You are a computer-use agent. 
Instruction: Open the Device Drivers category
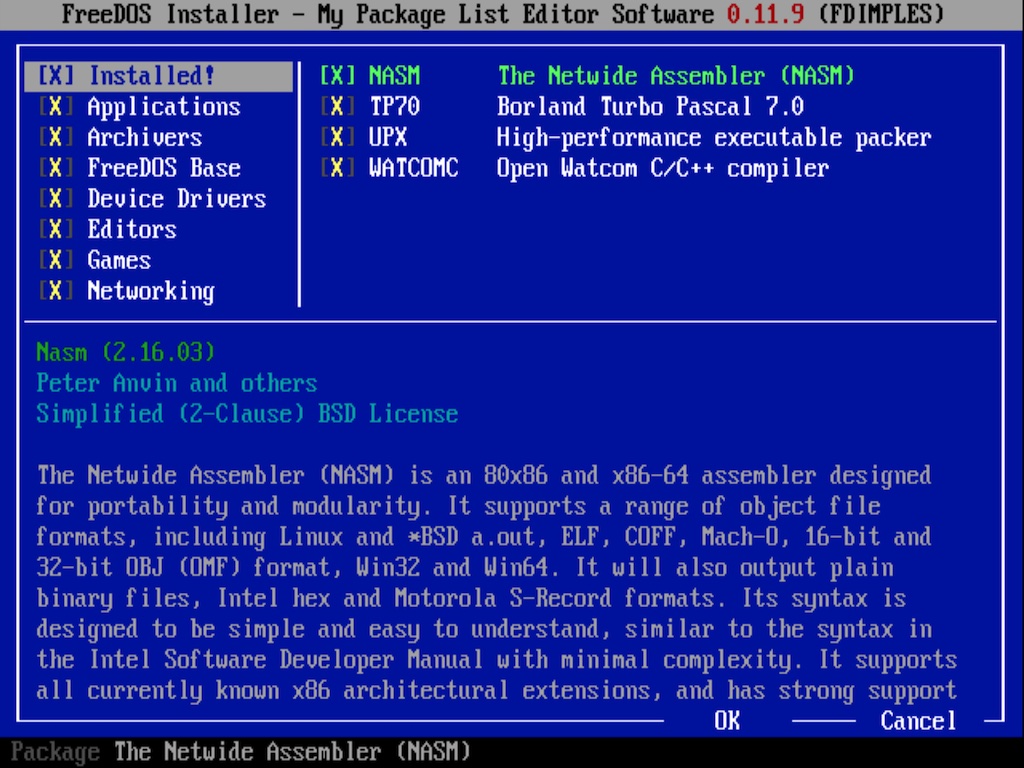[x=176, y=199]
